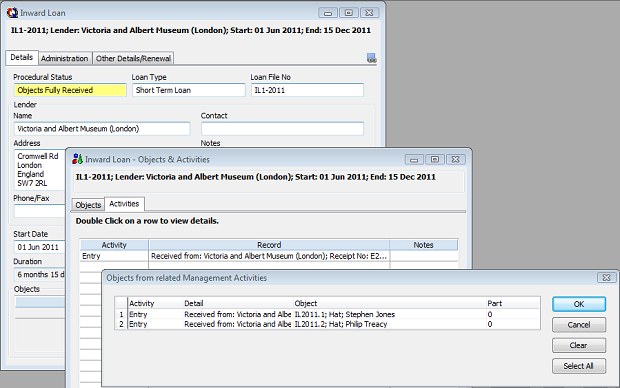Screen dimensions: 620x388
Task: Maximize the Objects & Activities window
Action: tap(435, 159)
